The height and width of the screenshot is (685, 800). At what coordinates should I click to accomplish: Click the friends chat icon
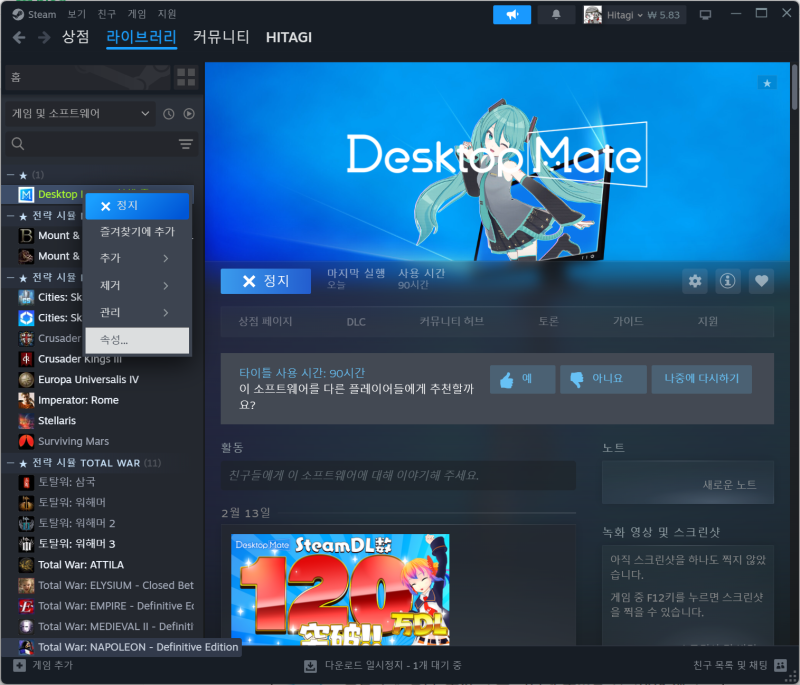(x=781, y=665)
